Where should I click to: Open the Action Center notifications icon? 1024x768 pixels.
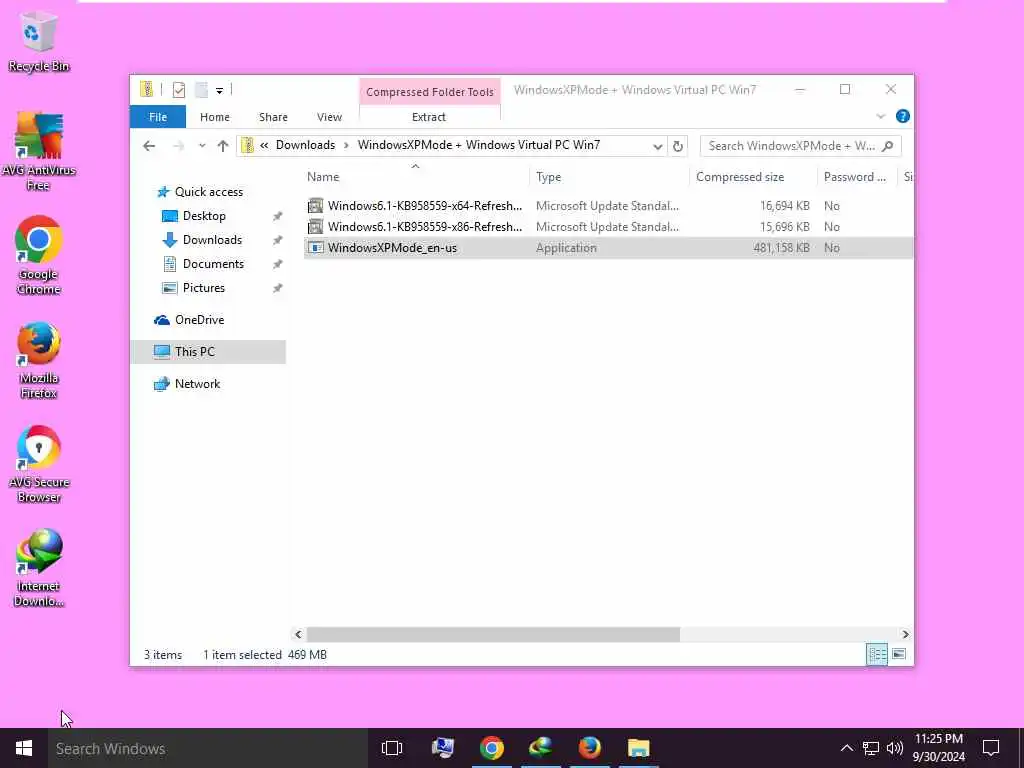click(x=991, y=748)
